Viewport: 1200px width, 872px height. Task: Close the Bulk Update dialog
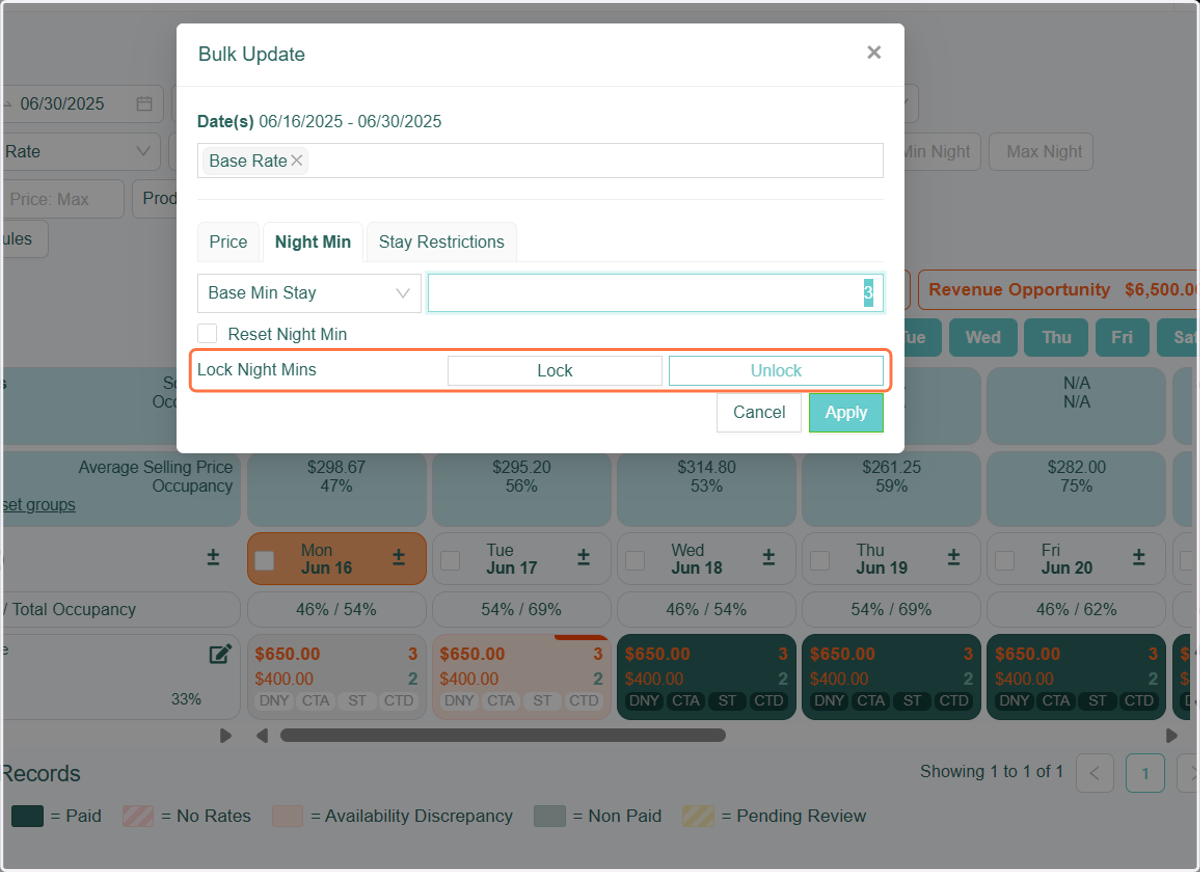874,53
